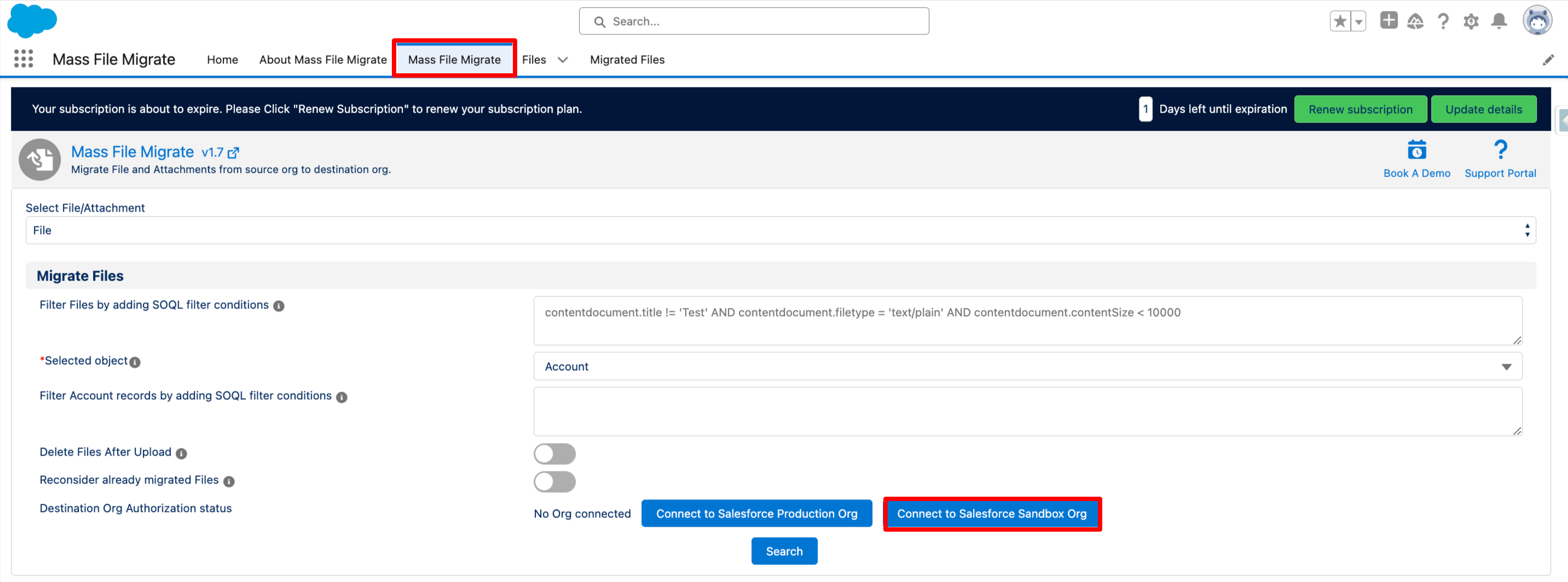Click the Mass File Migrate app logo icon
The width and height of the screenshot is (1568, 582).
(39, 160)
